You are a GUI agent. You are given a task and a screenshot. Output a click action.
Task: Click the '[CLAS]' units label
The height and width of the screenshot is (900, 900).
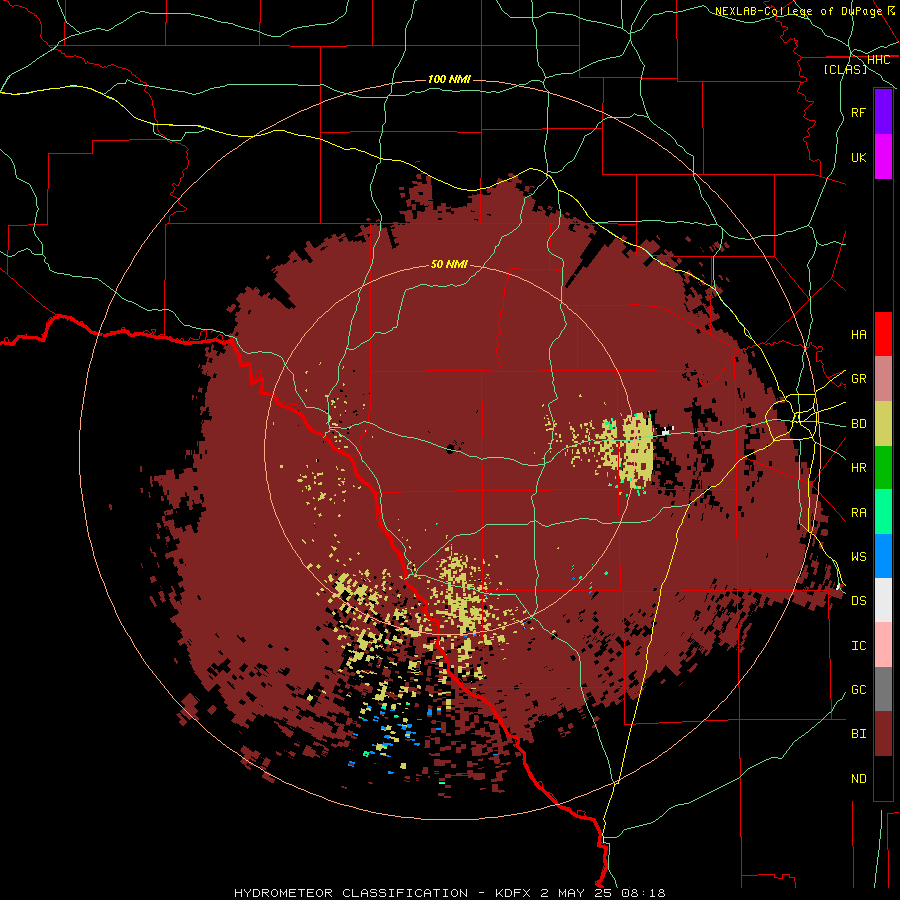tap(845, 69)
